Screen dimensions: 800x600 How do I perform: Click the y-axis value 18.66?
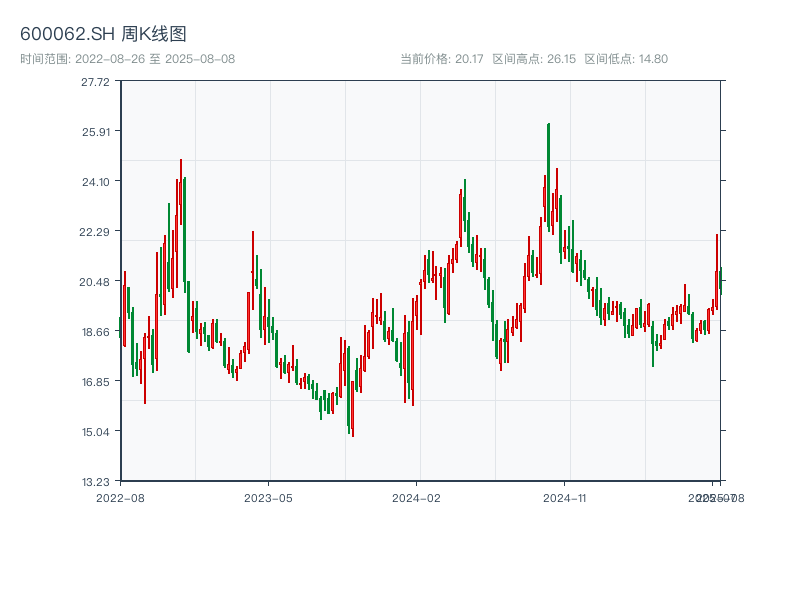click(96, 332)
